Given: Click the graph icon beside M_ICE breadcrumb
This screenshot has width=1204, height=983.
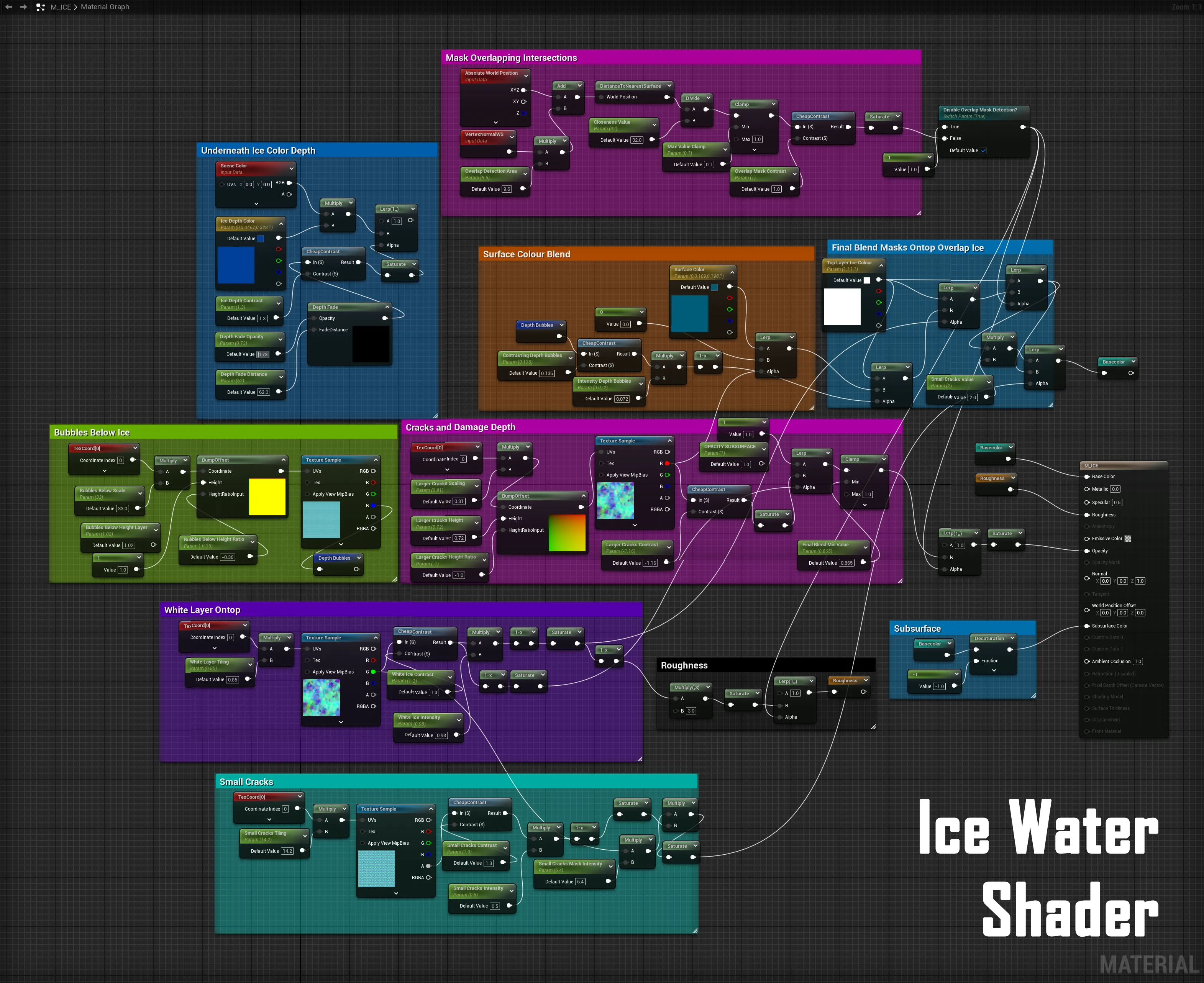Looking at the screenshot, I should click(x=40, y=7).
